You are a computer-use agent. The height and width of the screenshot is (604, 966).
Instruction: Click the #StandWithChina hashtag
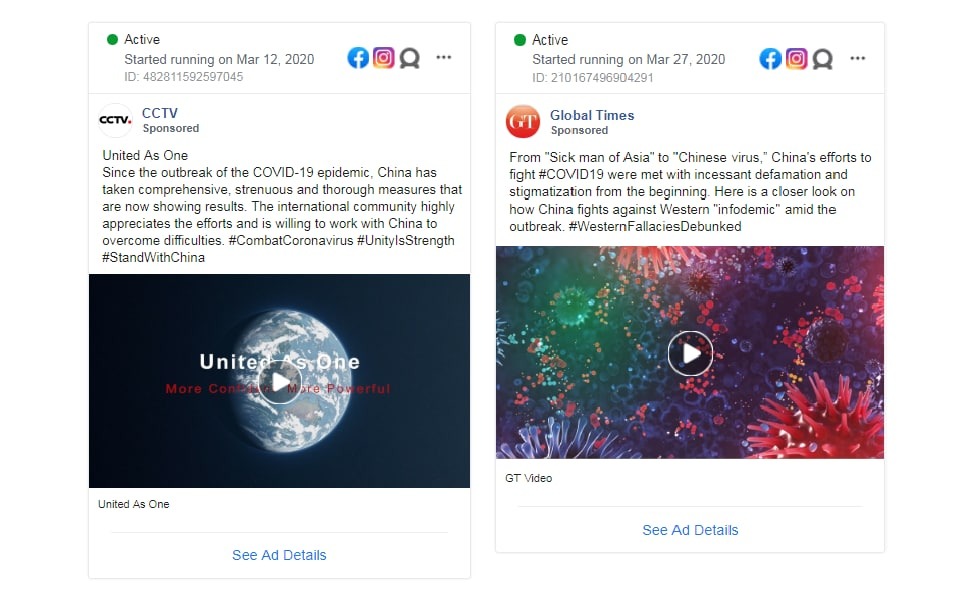coord(153,258)
